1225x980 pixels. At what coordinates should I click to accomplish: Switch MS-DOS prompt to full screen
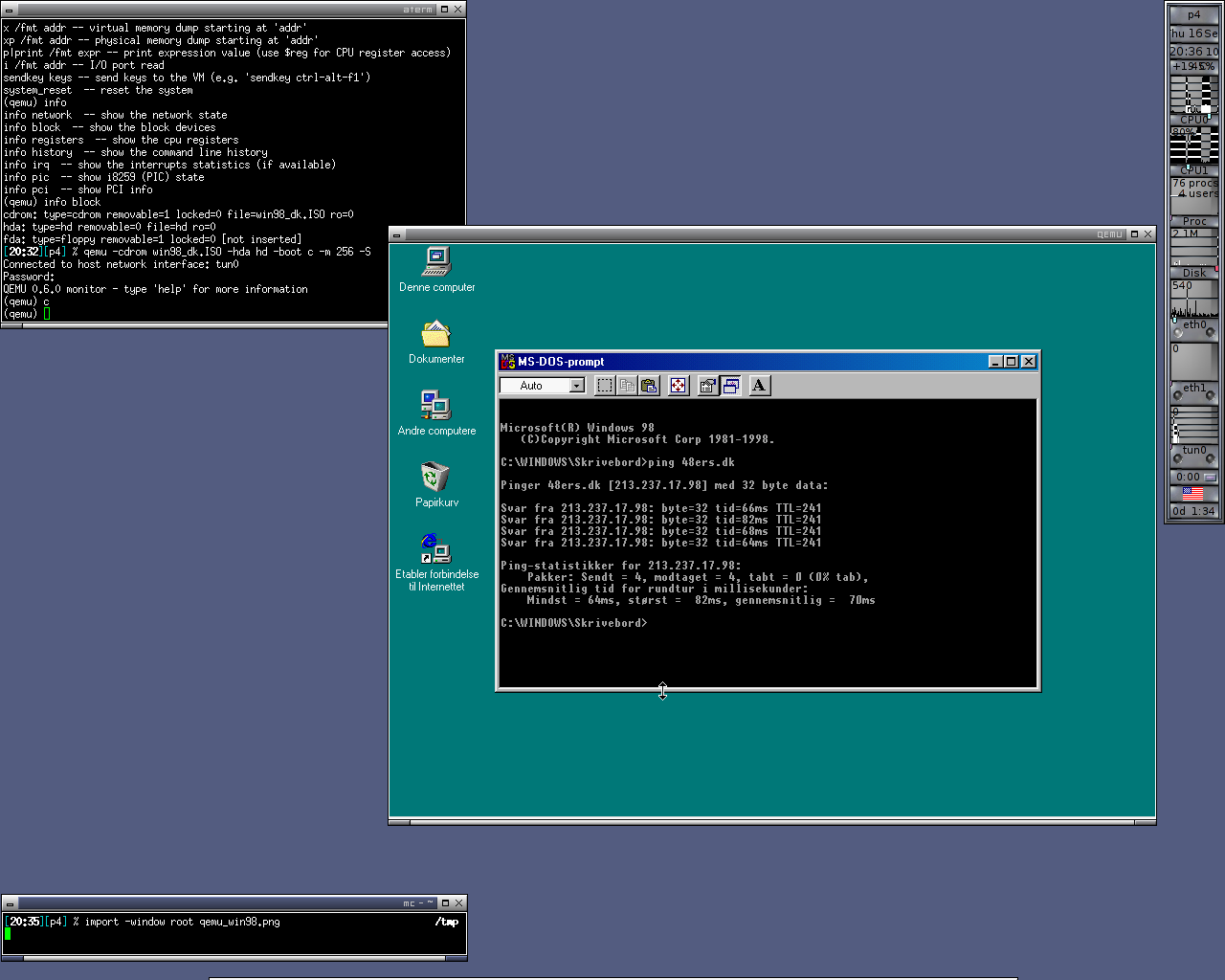click(x=679, y=386)
